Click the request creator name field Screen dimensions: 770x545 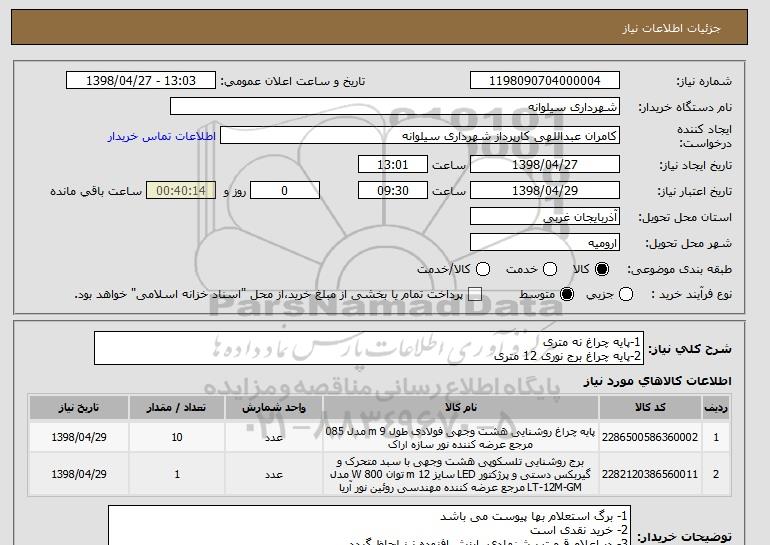pyautogui.click(x=420, y=136)
